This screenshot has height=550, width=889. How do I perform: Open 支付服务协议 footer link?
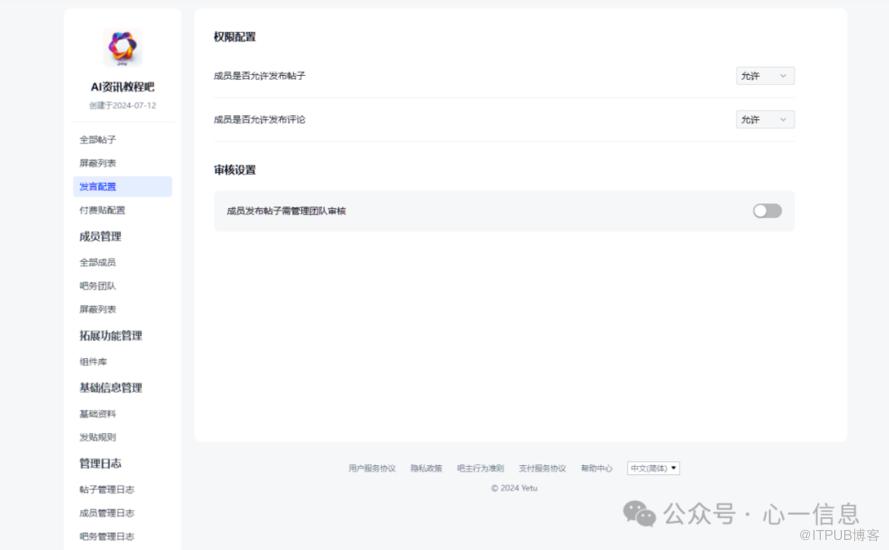[543, 468]
